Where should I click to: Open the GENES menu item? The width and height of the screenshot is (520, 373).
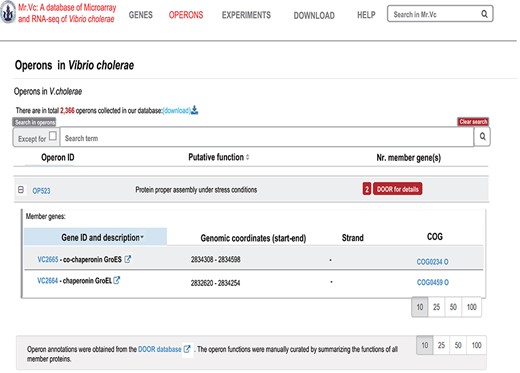(x=141, y=15)
